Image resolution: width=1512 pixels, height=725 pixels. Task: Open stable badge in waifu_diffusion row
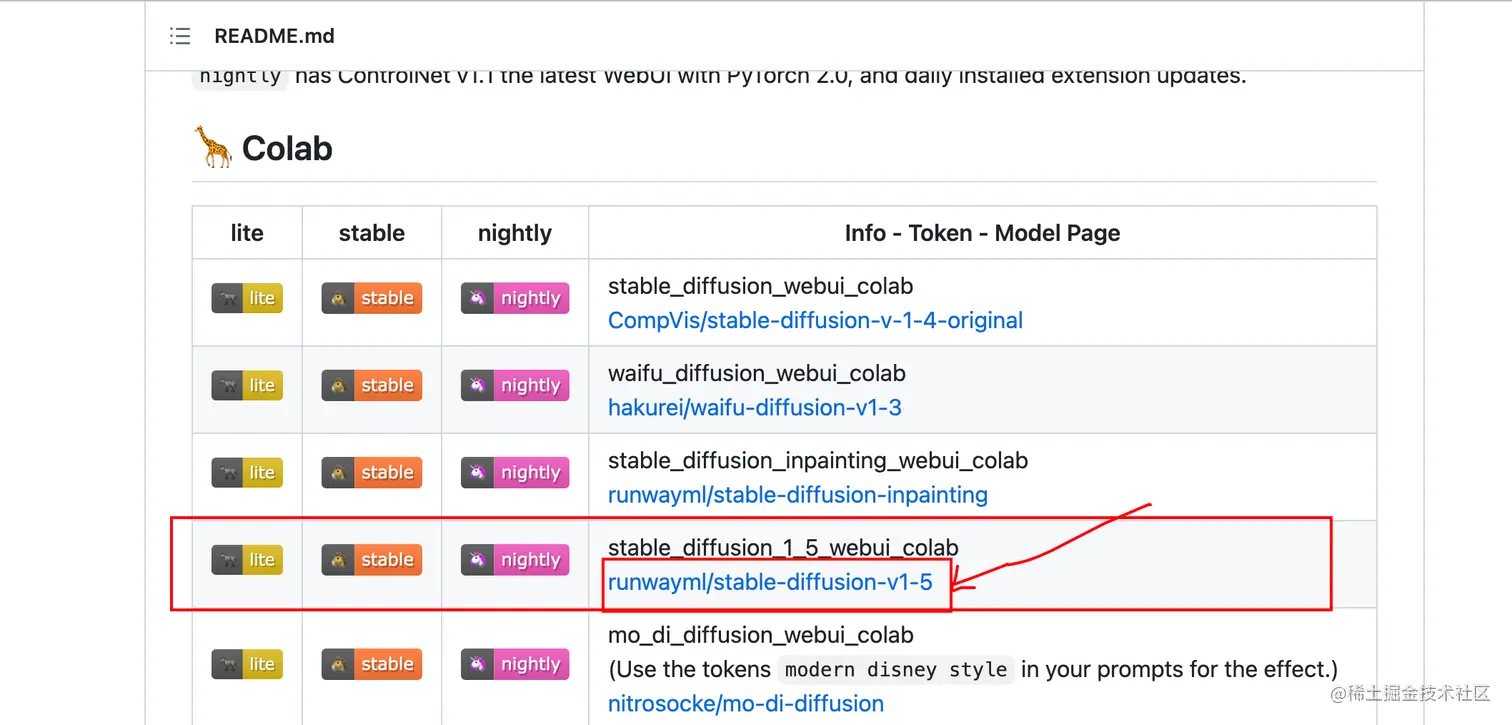pyautogui.click(x=371, y=385)
